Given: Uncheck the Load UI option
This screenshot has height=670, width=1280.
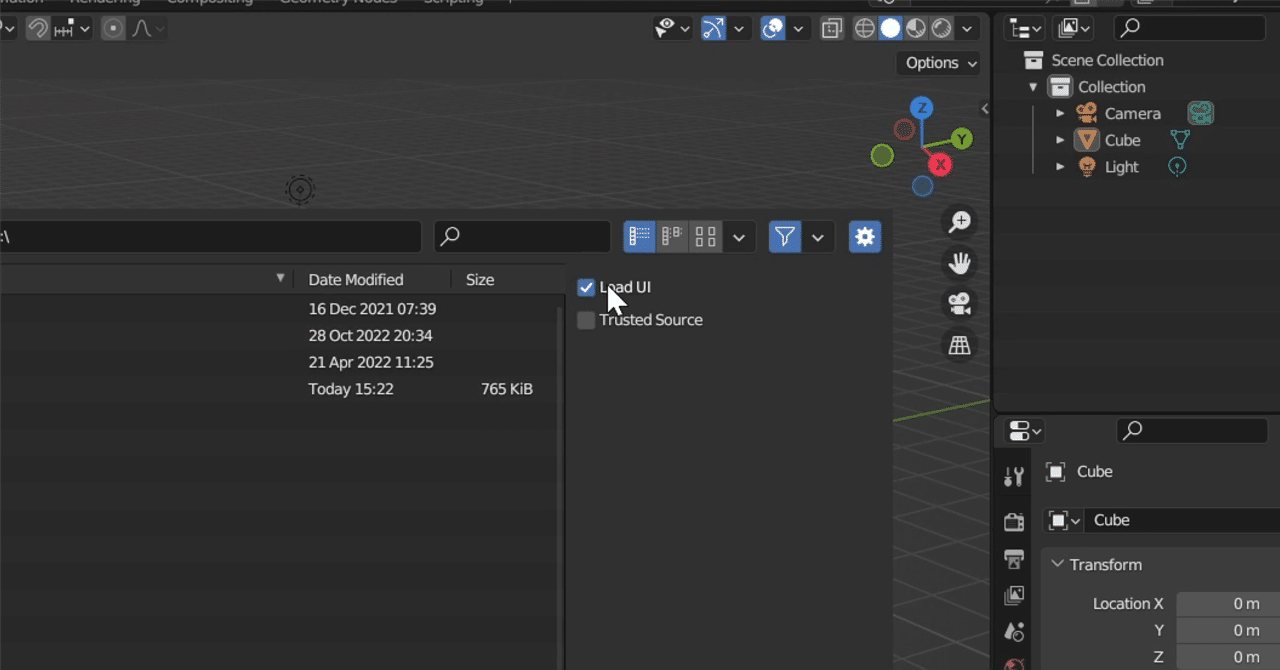Looking at the screenshot, I should coord(586,287).
